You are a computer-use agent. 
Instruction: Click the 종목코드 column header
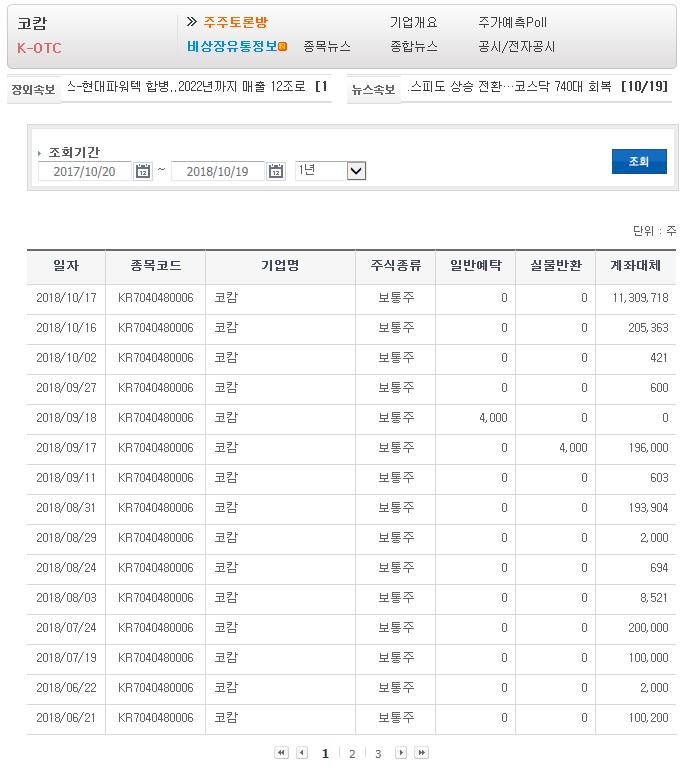pyautogui.click(x=155, y=266)
